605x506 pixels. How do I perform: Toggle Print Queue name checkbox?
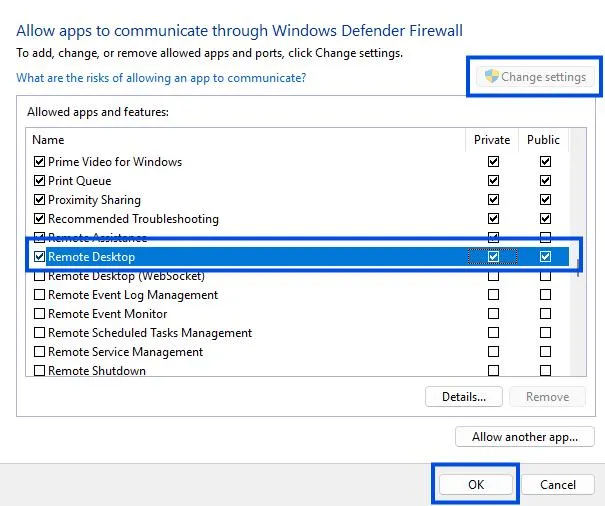(39, 180)
